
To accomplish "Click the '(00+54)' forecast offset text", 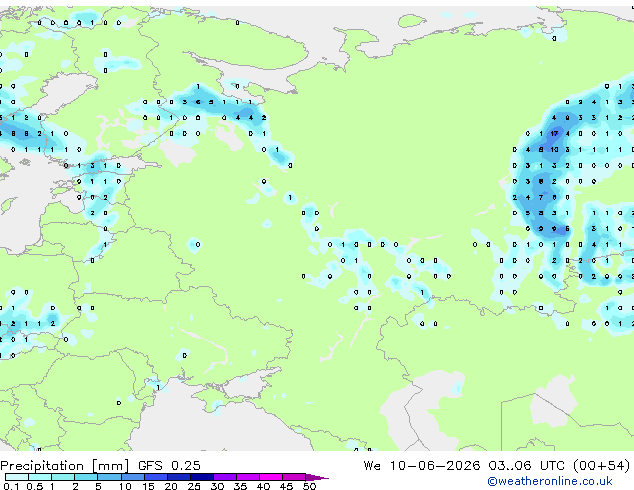I will click(601, 466).
